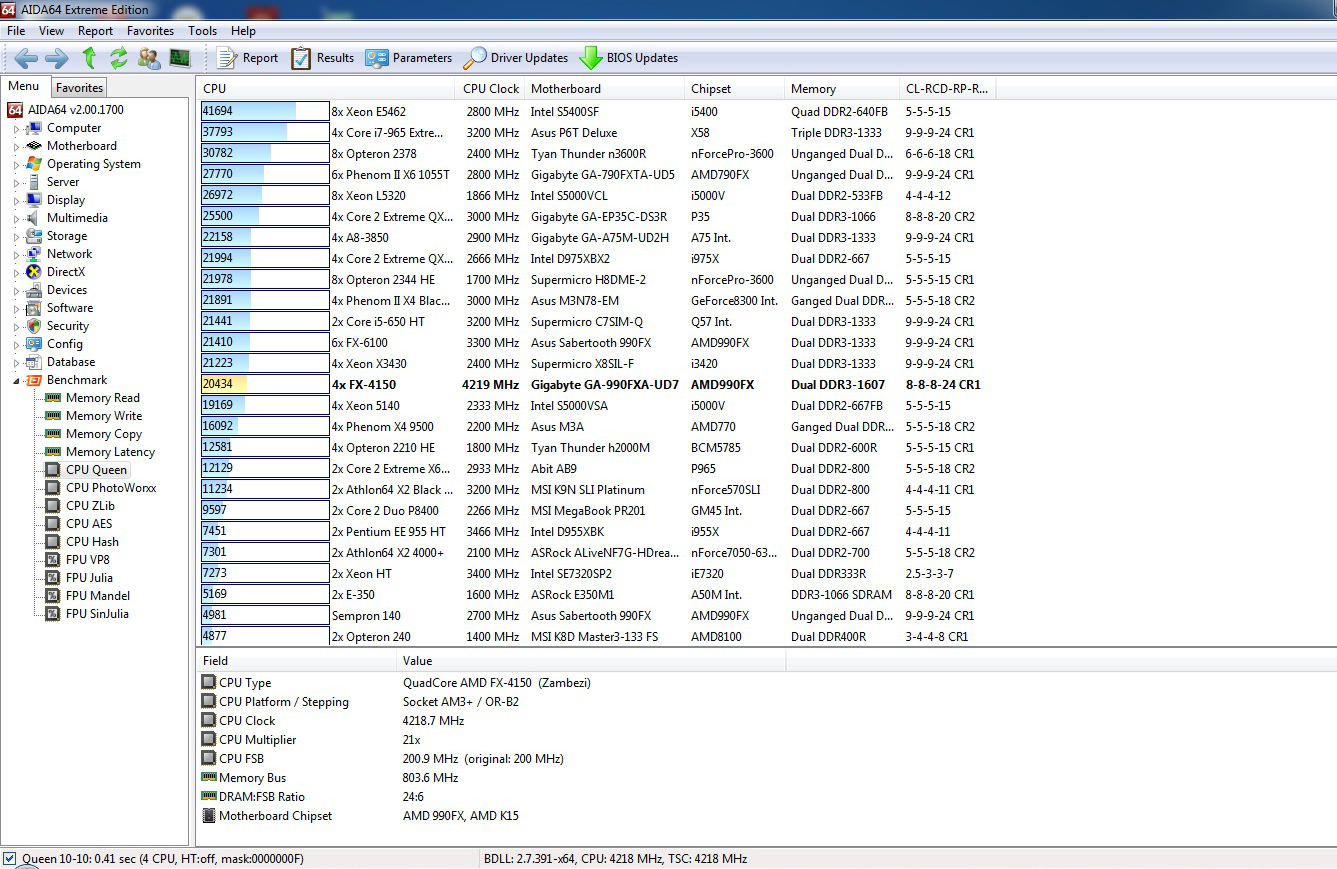The image size is (1337, 869).
Task: Open the Tools menu
Action: [202, 31]
